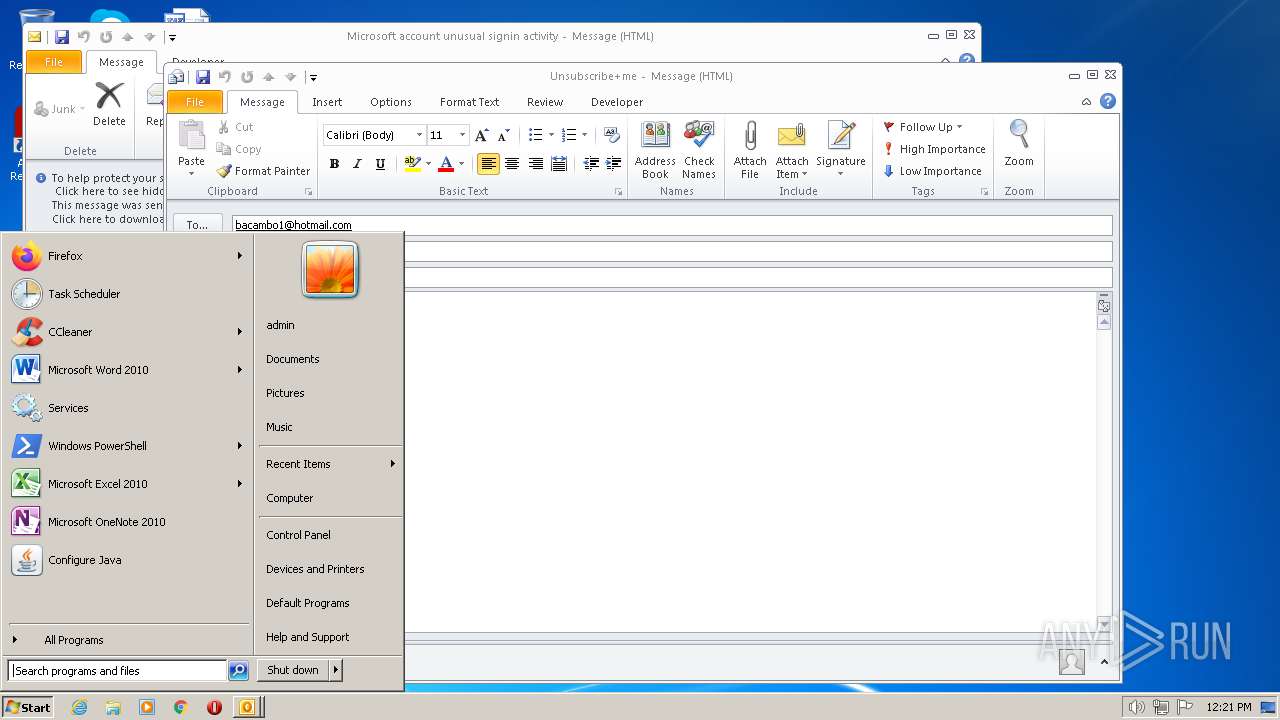Viewport: 1280px width, 720px height.
Task: Toggle Underline formatting
Action: [380, 164]
